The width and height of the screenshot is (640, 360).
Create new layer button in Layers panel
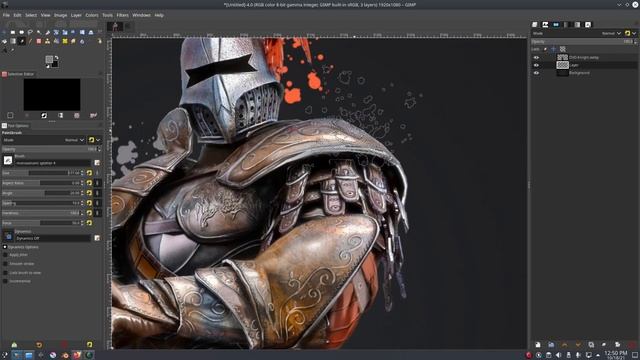tap(538, 344)
